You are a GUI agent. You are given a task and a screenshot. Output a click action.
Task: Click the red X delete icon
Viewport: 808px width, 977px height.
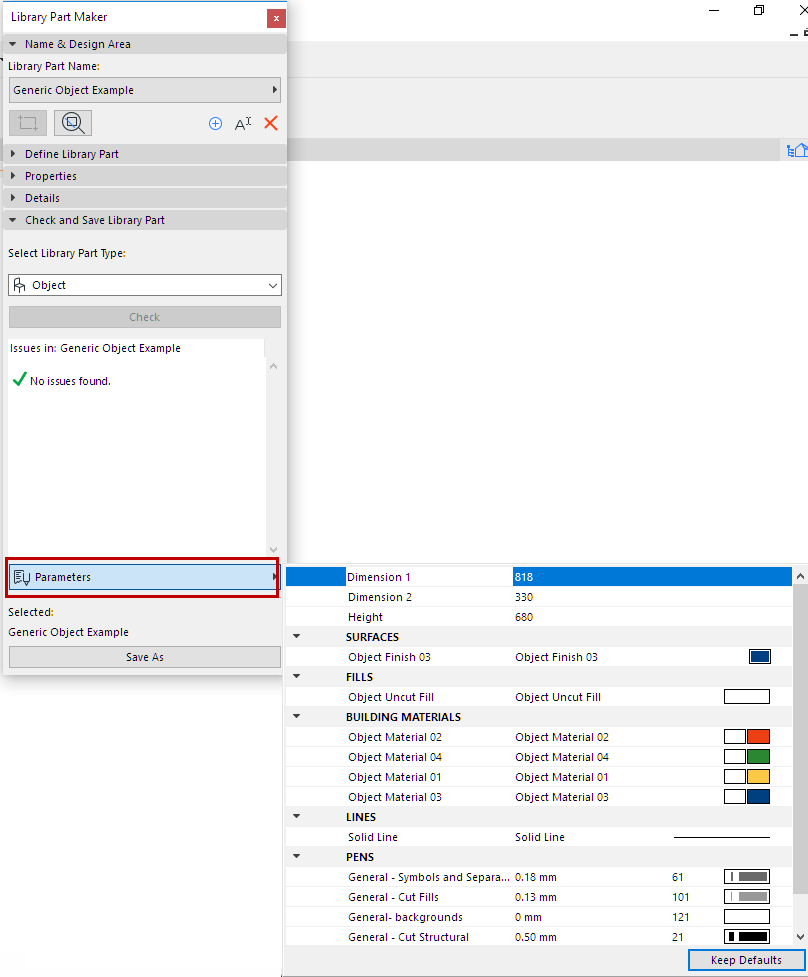tap(269, 123)
